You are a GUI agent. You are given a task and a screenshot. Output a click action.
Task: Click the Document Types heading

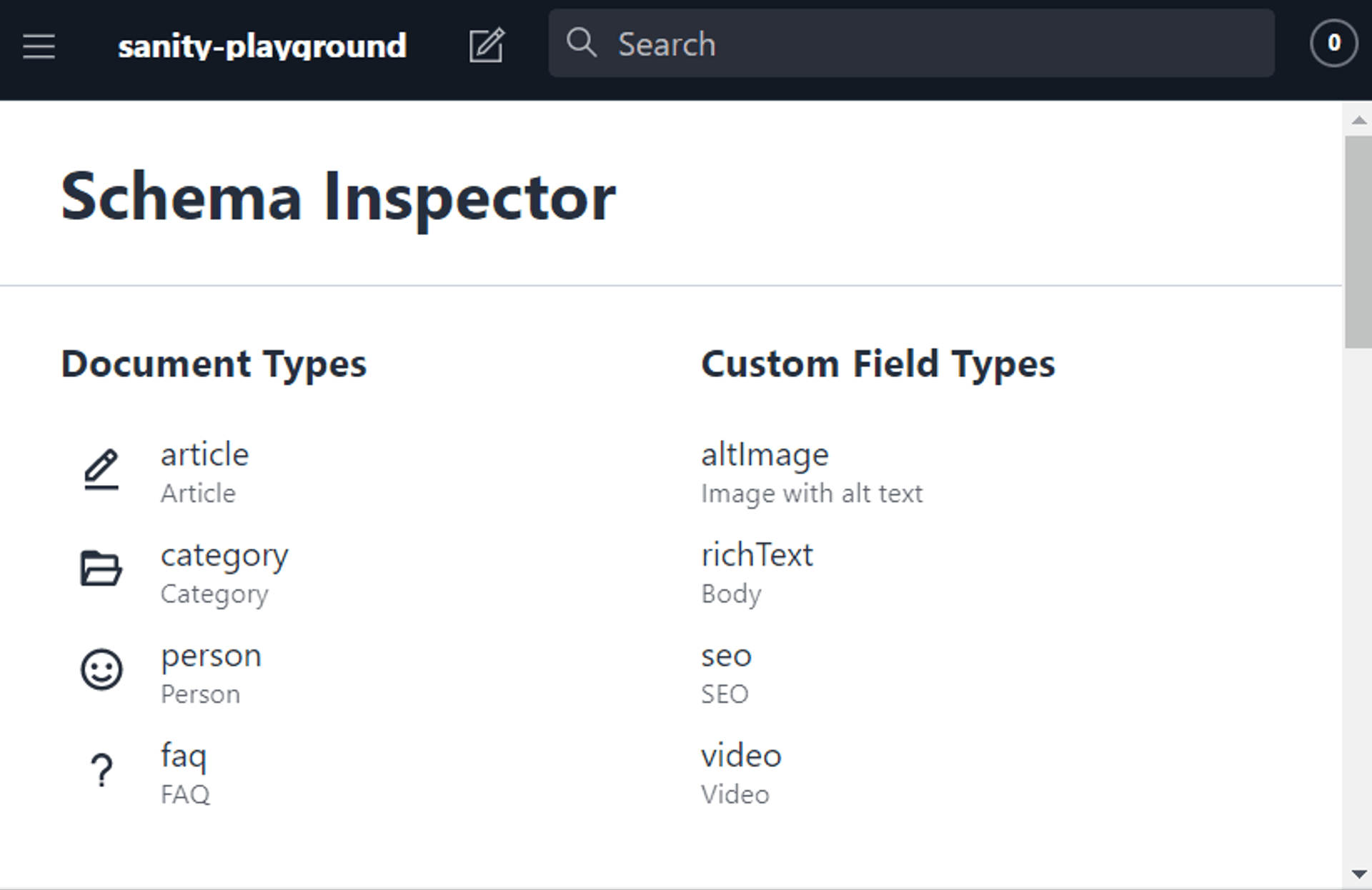pos(214,364)
